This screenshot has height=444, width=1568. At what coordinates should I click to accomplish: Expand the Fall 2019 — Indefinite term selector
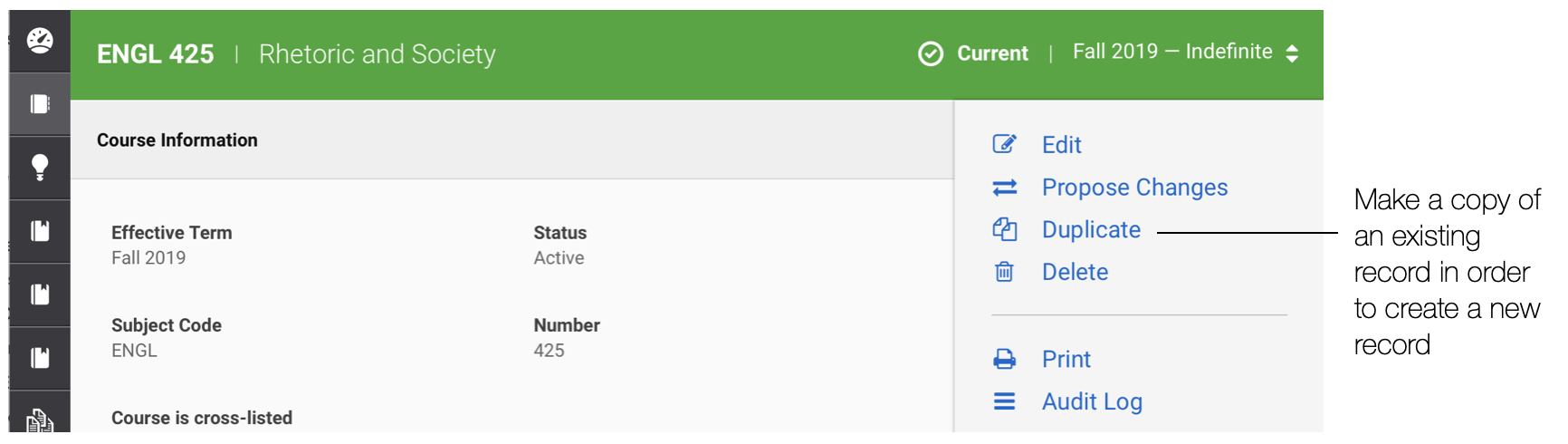1186,52
